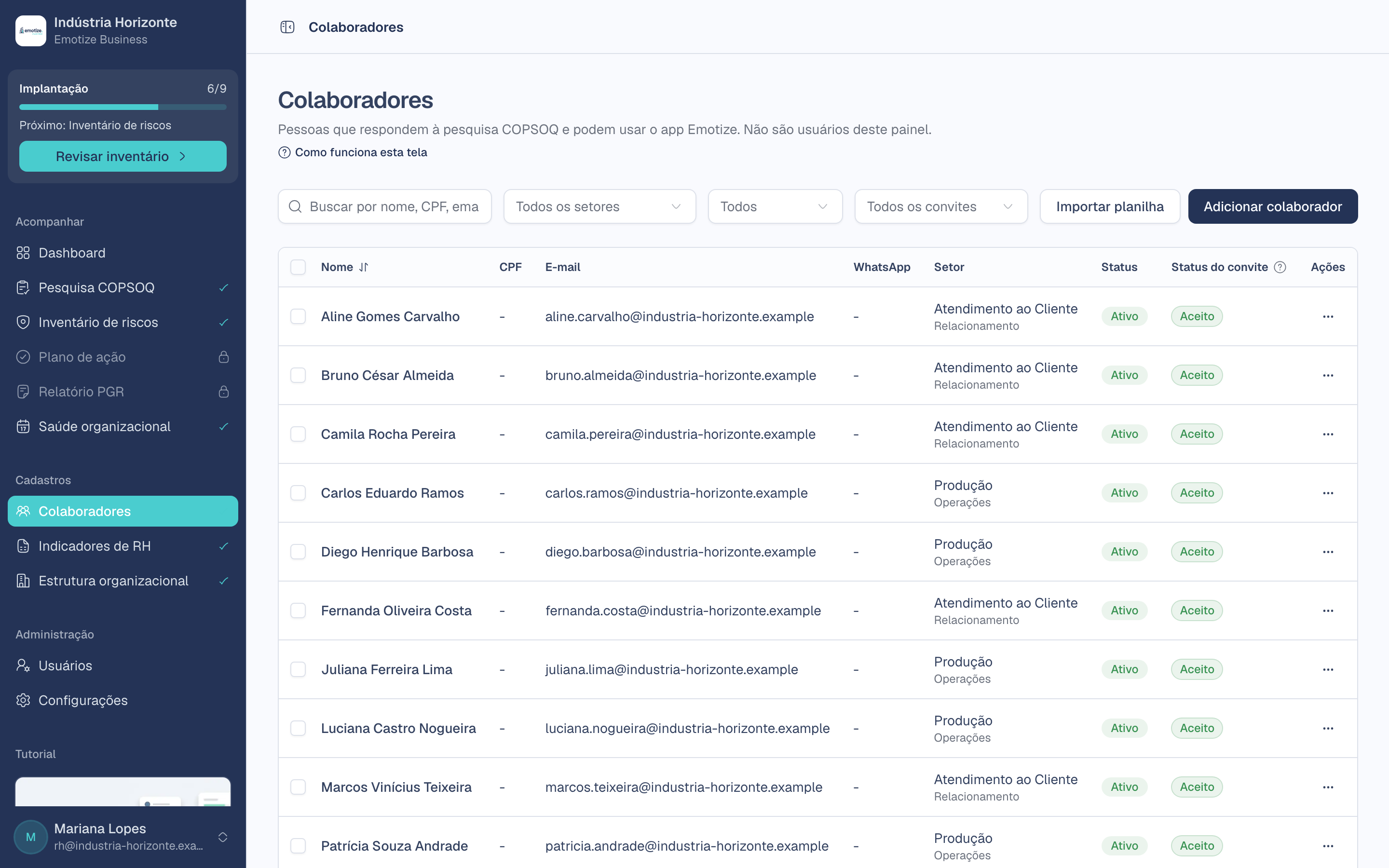Check the box for Fernanda Oliveira Costa

click(298, 611)
